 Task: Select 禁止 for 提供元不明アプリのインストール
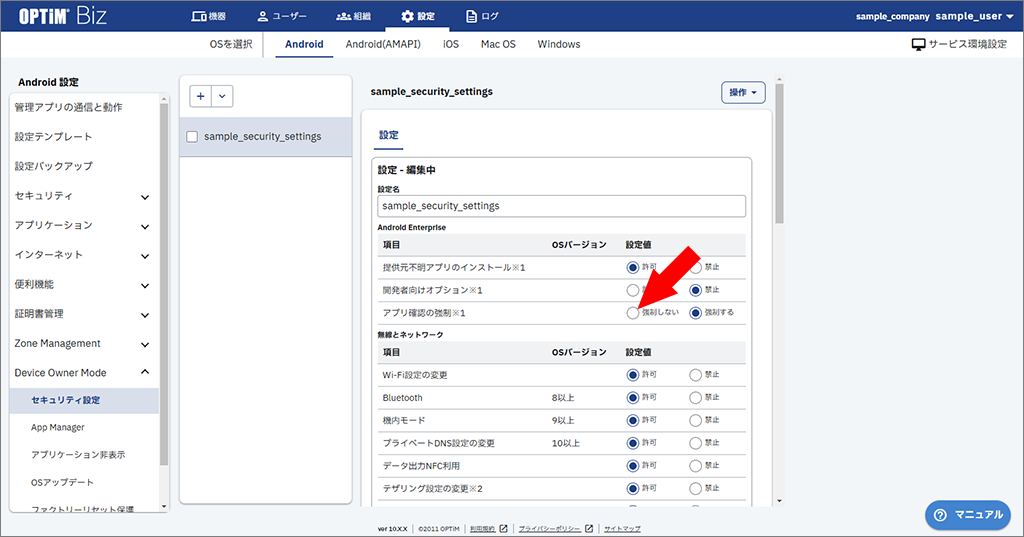[x=696, y=267]
